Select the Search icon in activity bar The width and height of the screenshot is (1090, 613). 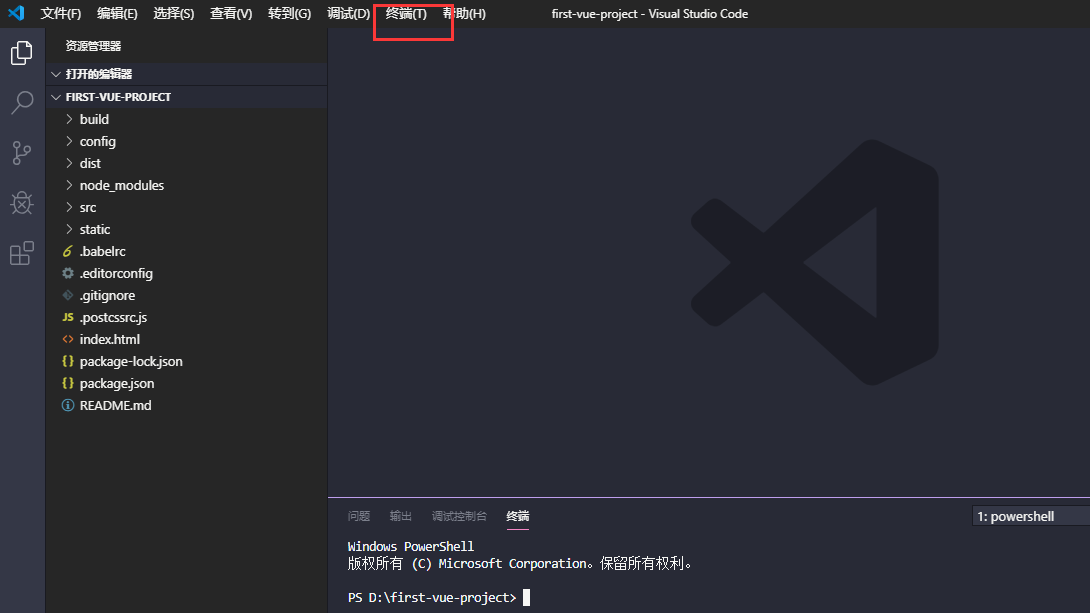pos(21,102)
